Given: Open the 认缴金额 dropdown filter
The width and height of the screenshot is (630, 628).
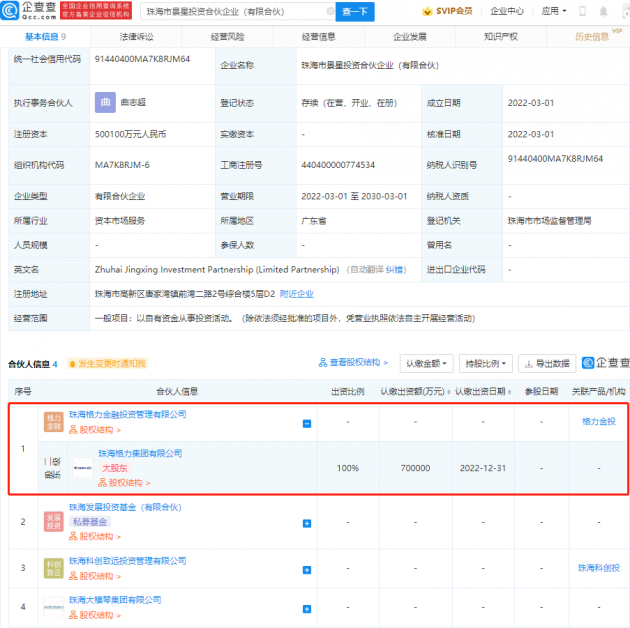Looking at the screenshot, I should (x=426, y=364).
